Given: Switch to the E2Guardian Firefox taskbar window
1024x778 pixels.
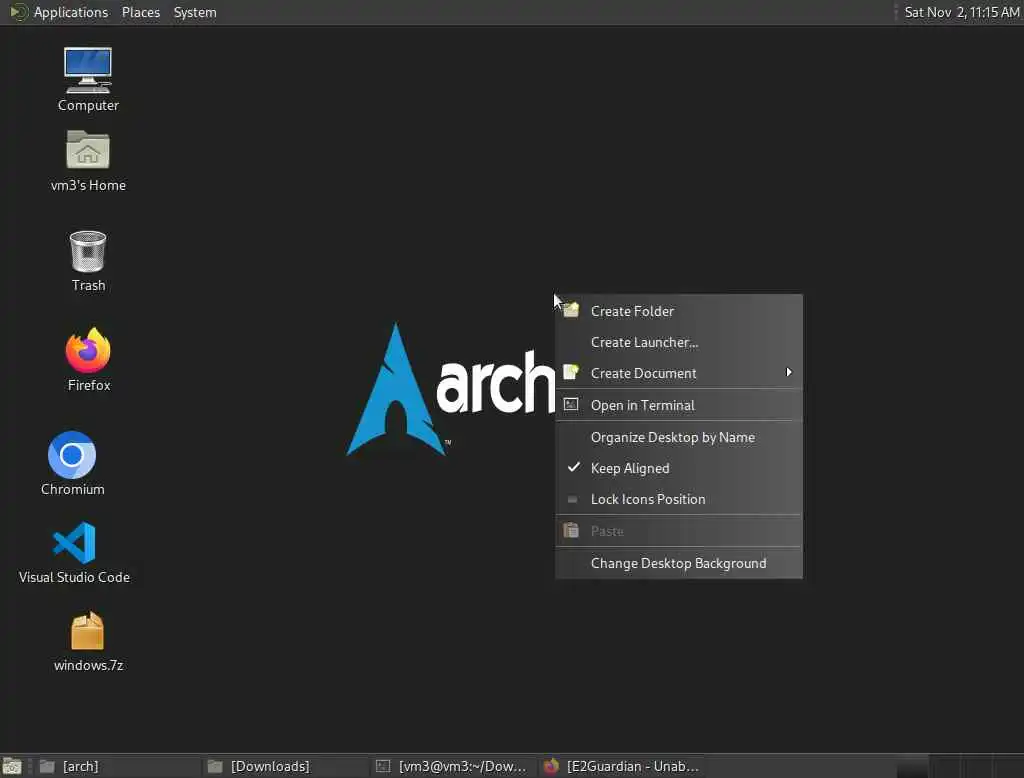Looking at the screenshot, I should [621, 766].
